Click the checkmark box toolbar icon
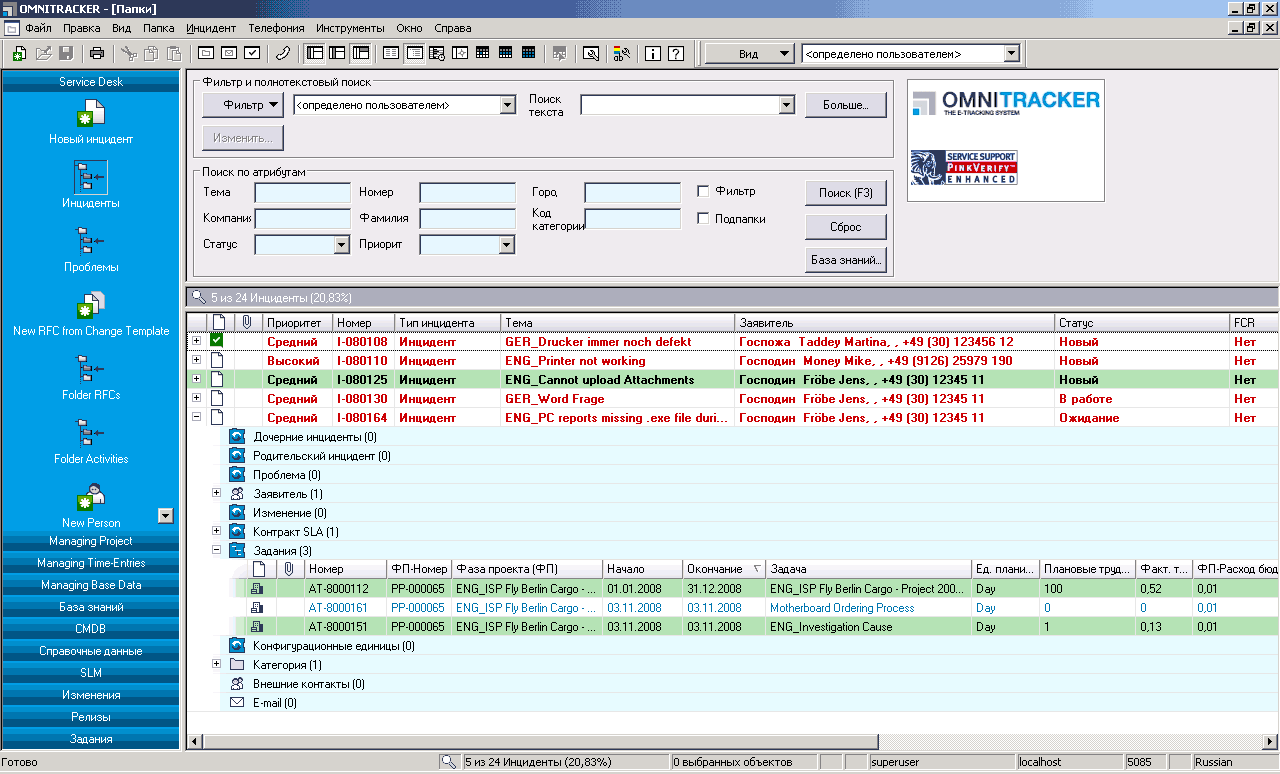Viewport: 1280px width, 774px height. [x=252, y=53]
